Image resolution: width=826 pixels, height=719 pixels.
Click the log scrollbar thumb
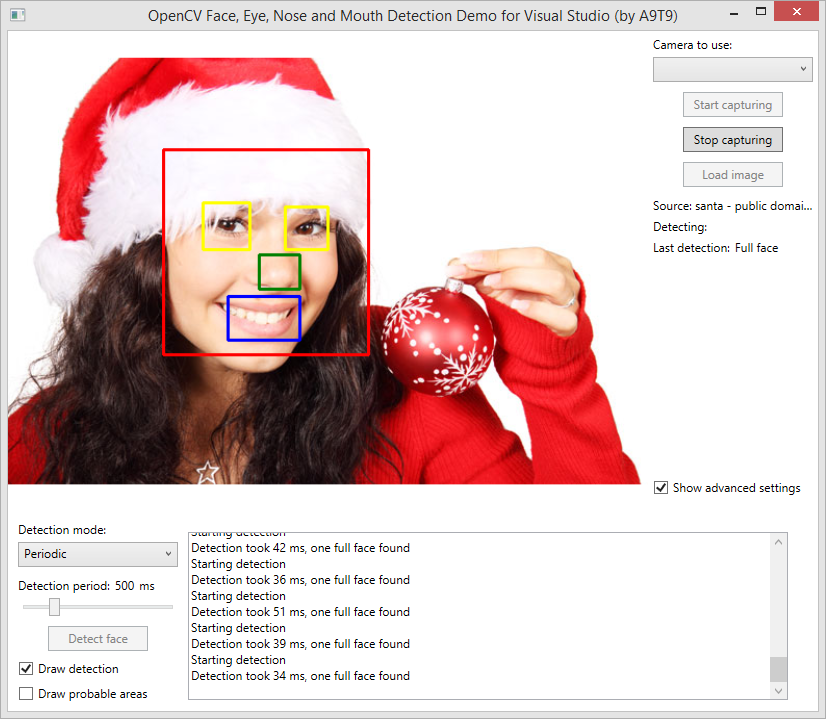(779, 669)
